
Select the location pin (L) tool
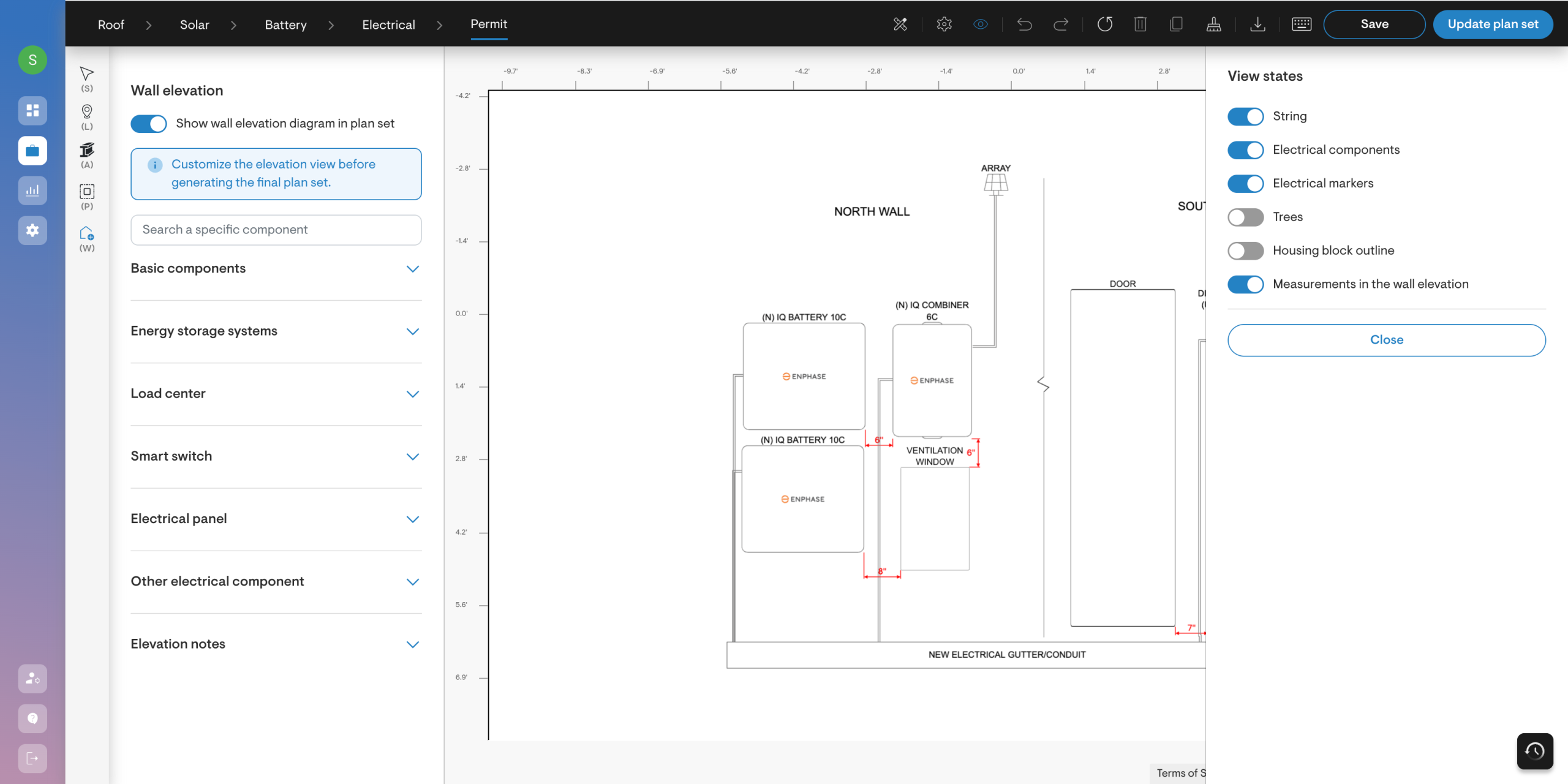click(x=87, y=112)
